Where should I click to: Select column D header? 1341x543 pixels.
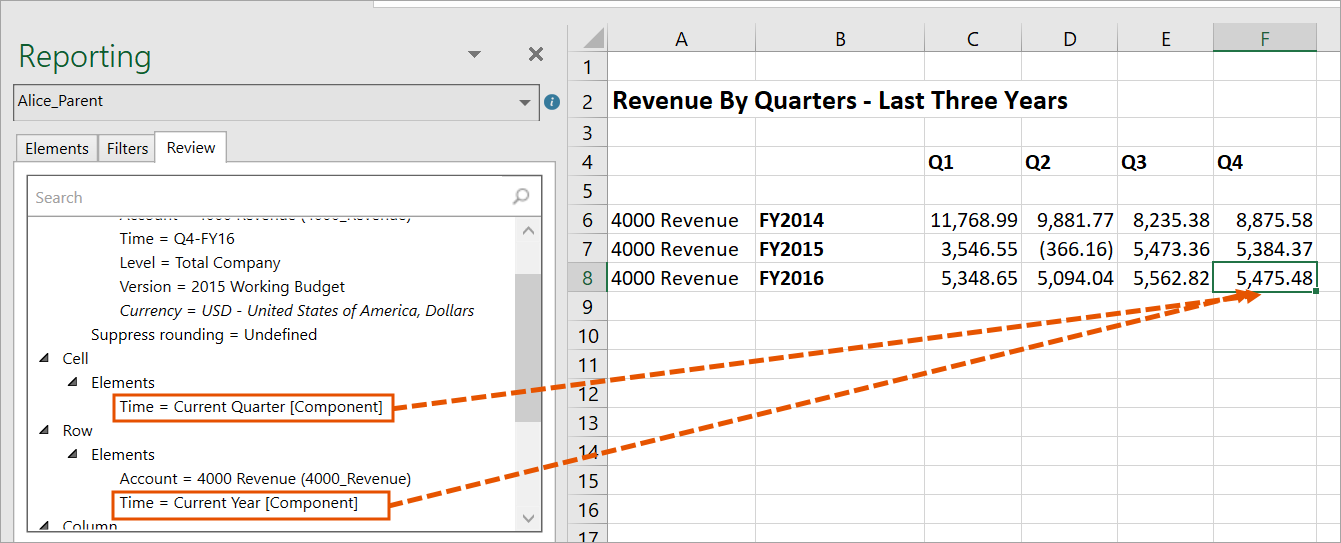click(x=1069, y=39)
